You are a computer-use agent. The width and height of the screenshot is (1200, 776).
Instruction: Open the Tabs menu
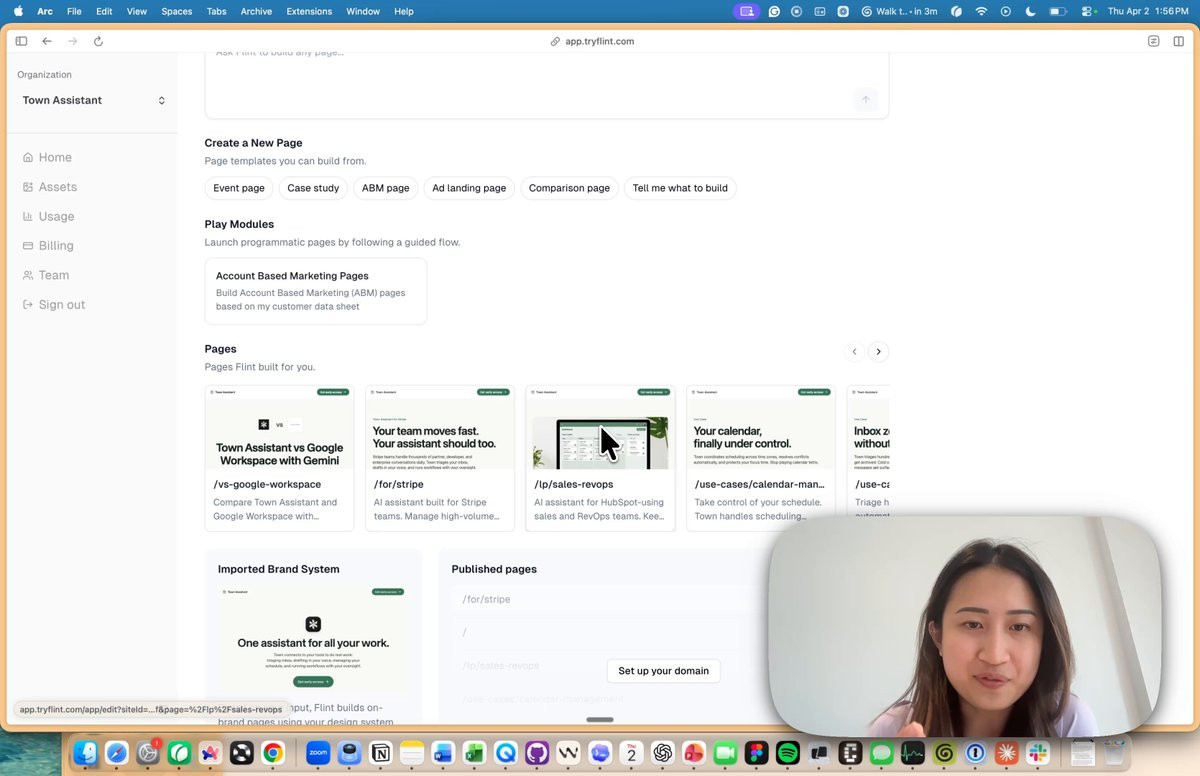pyautogui.click(x=216, y=11)
